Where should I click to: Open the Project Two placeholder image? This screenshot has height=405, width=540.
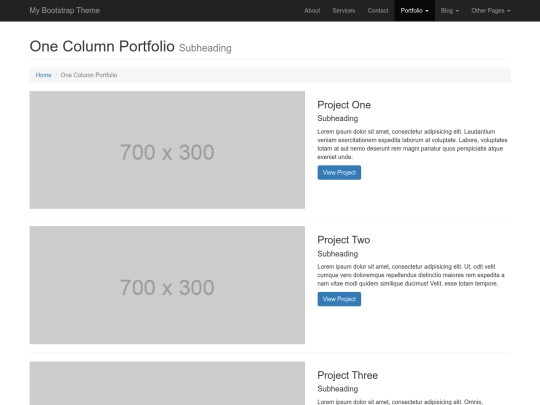click(167, 285)
